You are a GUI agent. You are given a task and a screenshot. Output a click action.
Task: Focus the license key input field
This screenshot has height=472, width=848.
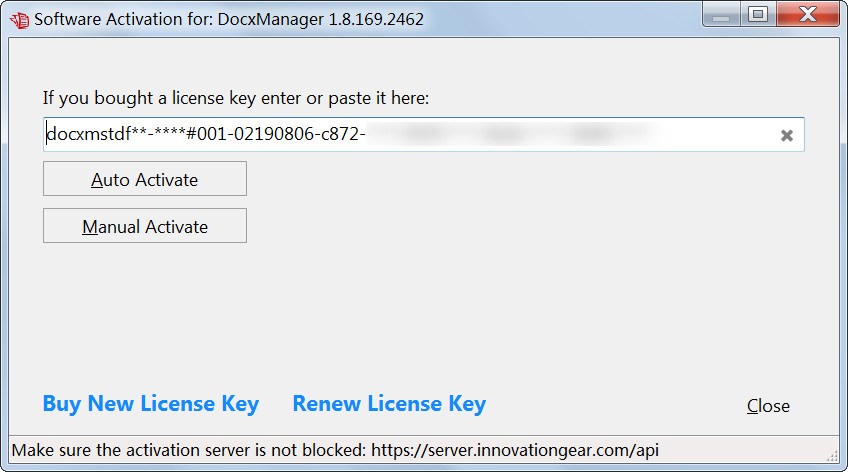tap(423, 135)
